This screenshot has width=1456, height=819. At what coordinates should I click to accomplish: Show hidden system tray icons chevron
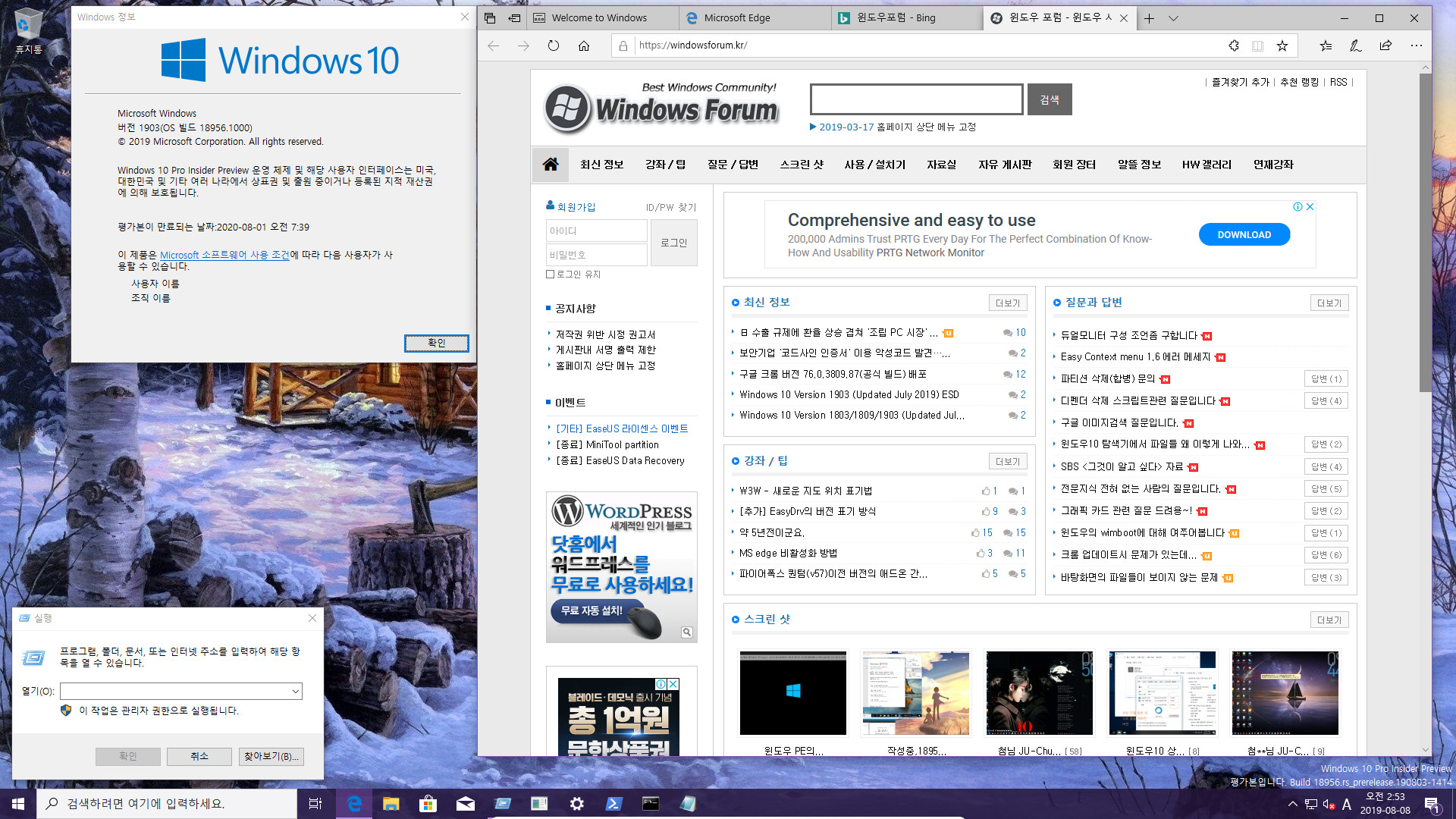pos(1293,804)
